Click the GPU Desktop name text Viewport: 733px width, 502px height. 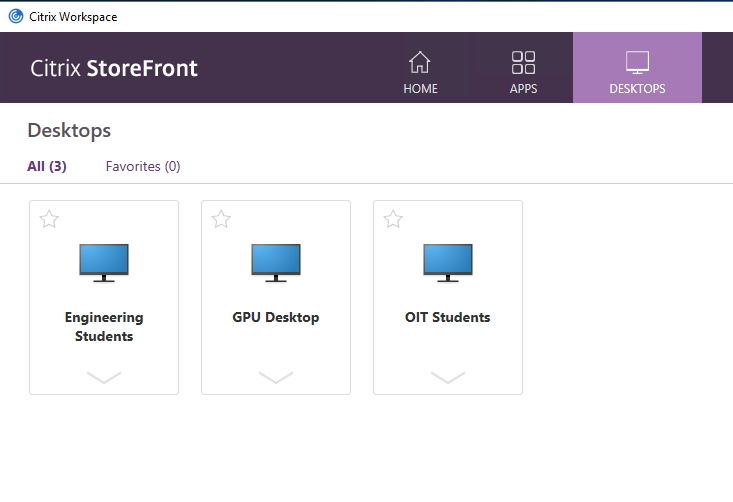pos(276,318)
